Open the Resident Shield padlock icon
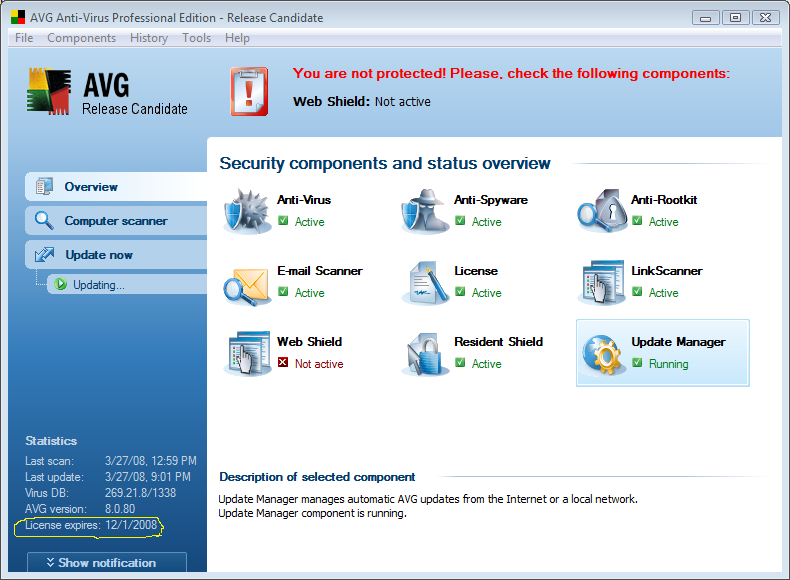The image size is (790, 580). [425, 354]
